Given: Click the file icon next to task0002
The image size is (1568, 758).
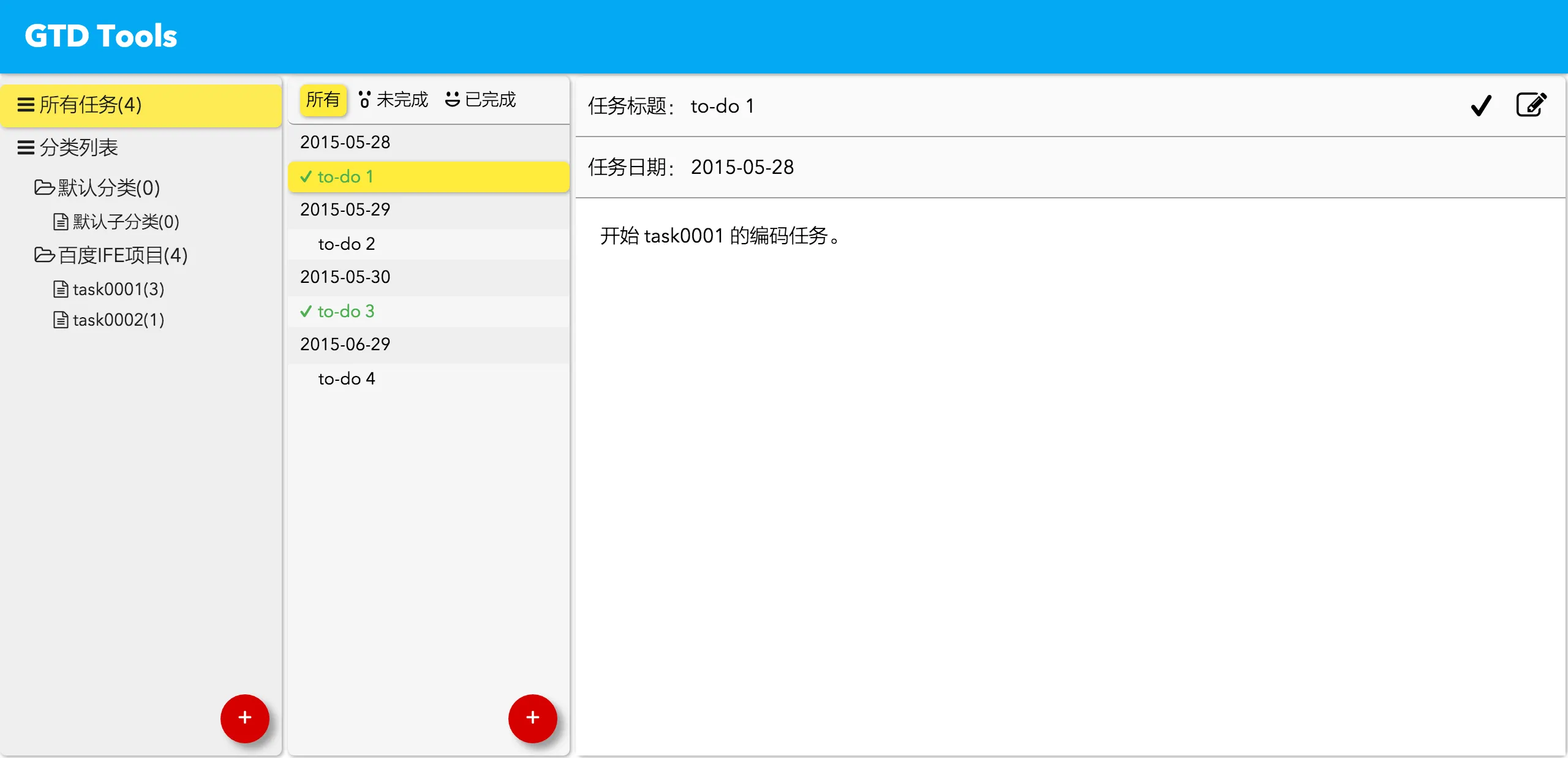Looking at the screenshot, I should coord(61,320).
